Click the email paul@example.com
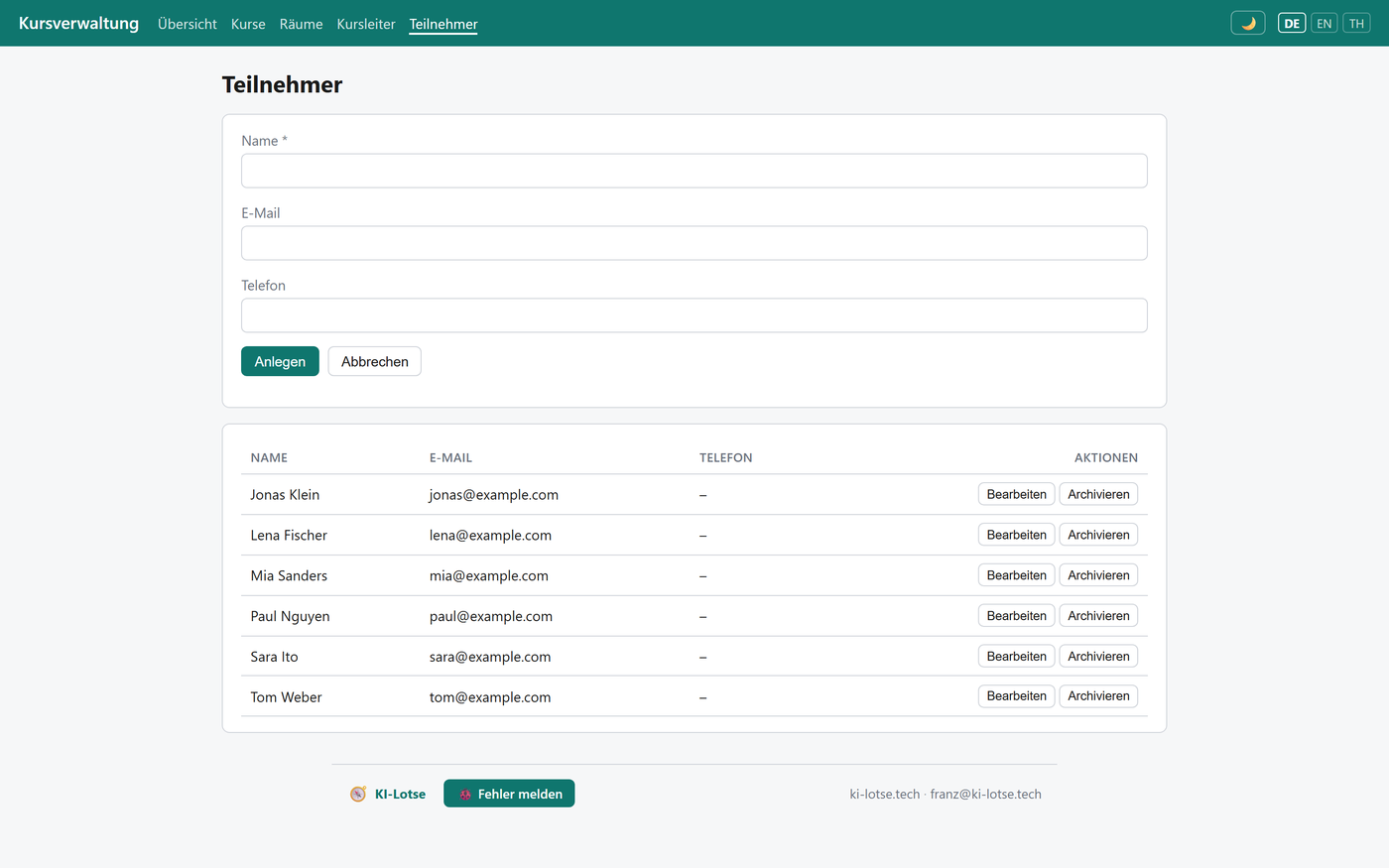1389x868 pixels. (x=491, y=617)
